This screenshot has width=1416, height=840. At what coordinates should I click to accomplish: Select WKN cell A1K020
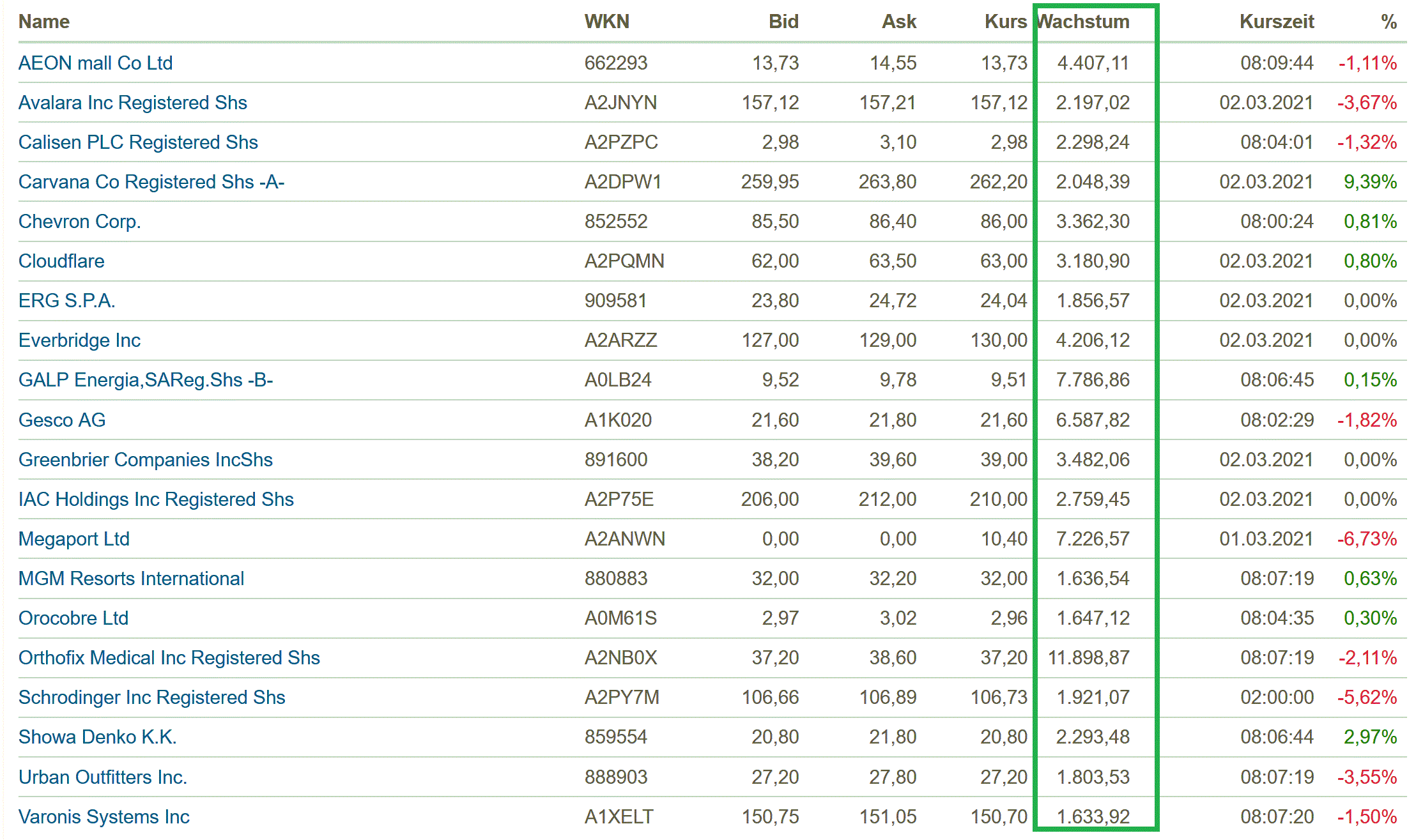[x=618, y=420]
